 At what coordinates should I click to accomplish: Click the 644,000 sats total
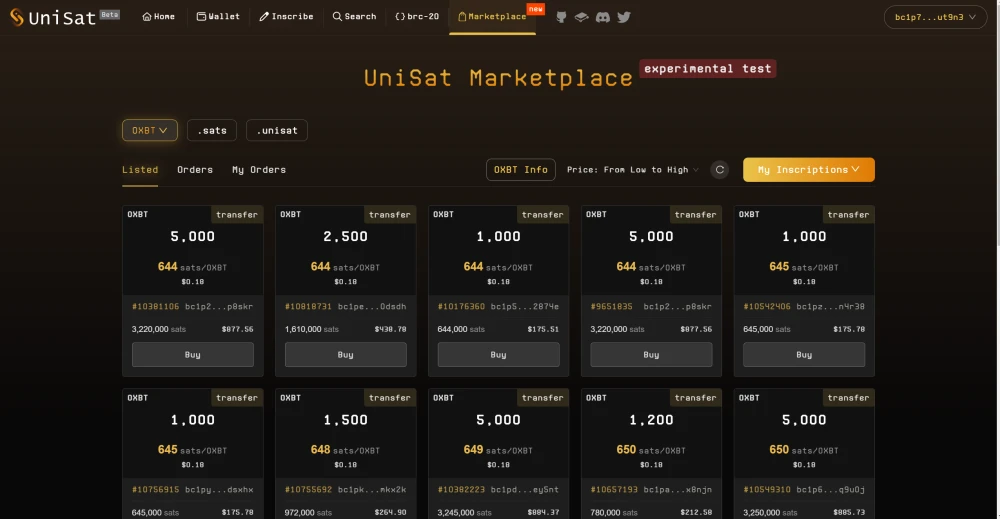461,330
